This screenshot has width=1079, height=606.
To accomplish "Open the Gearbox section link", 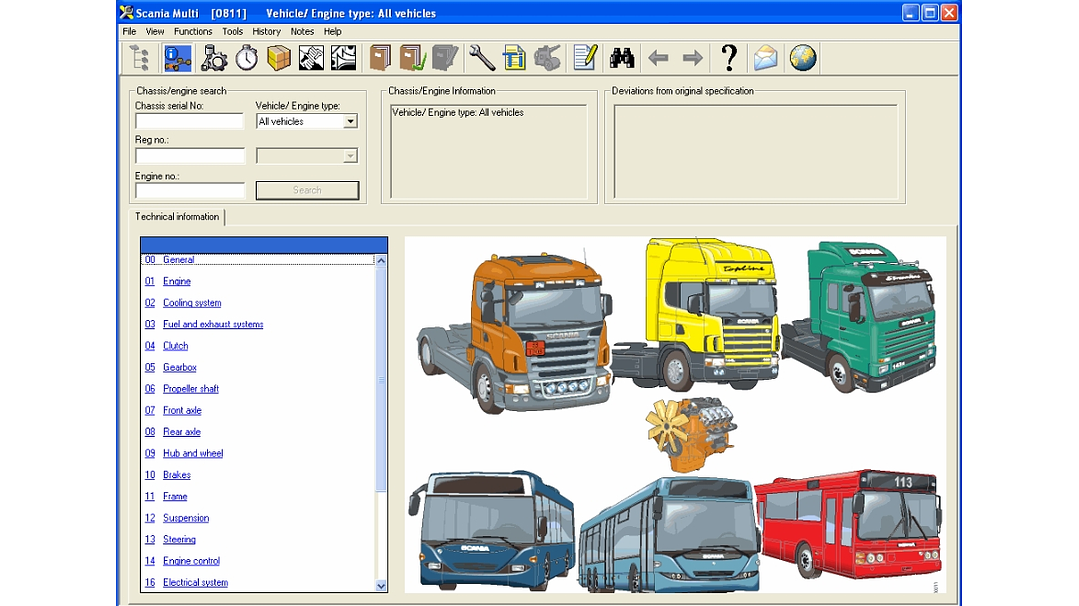I will [180, 368].
